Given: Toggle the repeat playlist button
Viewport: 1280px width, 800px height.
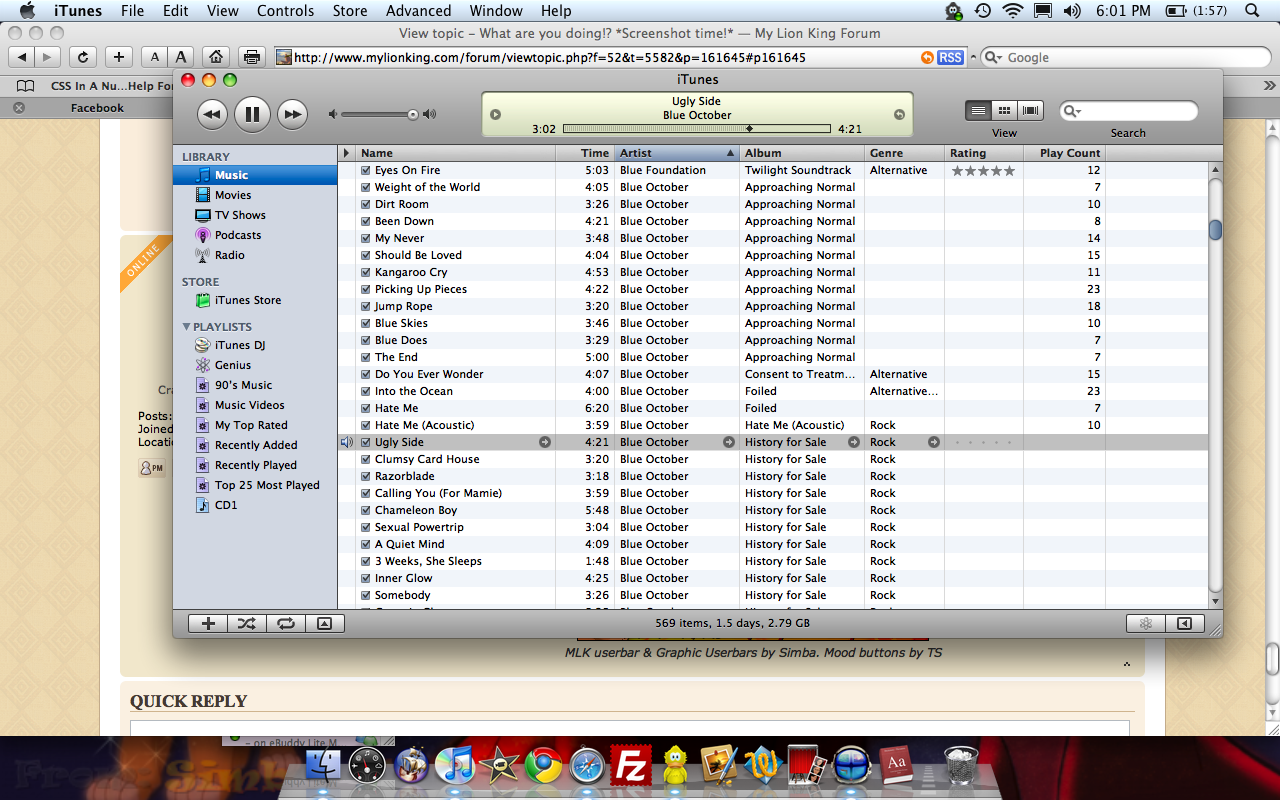Looking at the screenshot, I should pyautogui.click(x=285, y=623).
